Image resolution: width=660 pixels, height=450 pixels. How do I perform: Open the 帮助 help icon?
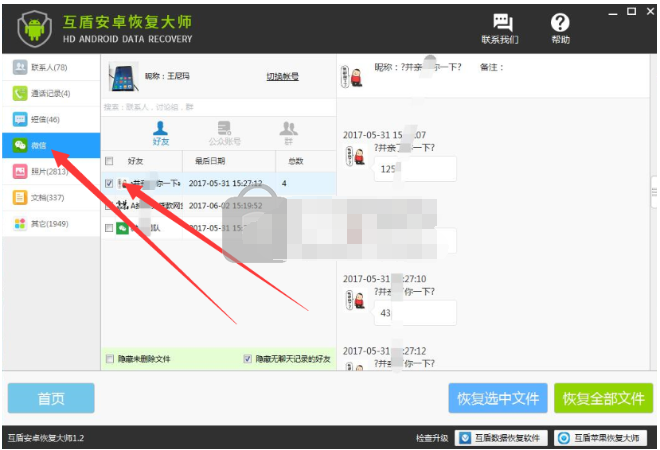pyautogui.click(x=560, y=28)
